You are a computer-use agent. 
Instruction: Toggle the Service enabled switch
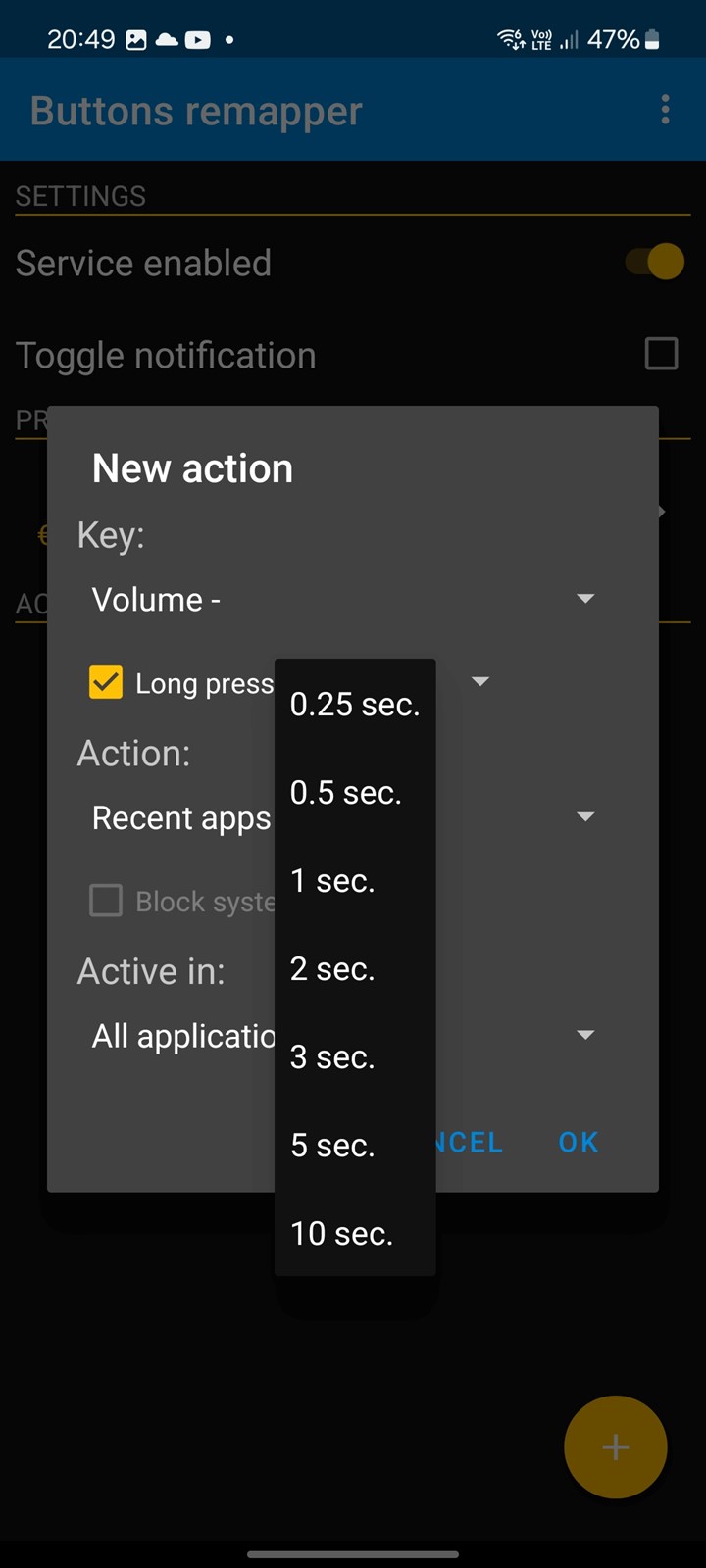[x=655, y=262]
